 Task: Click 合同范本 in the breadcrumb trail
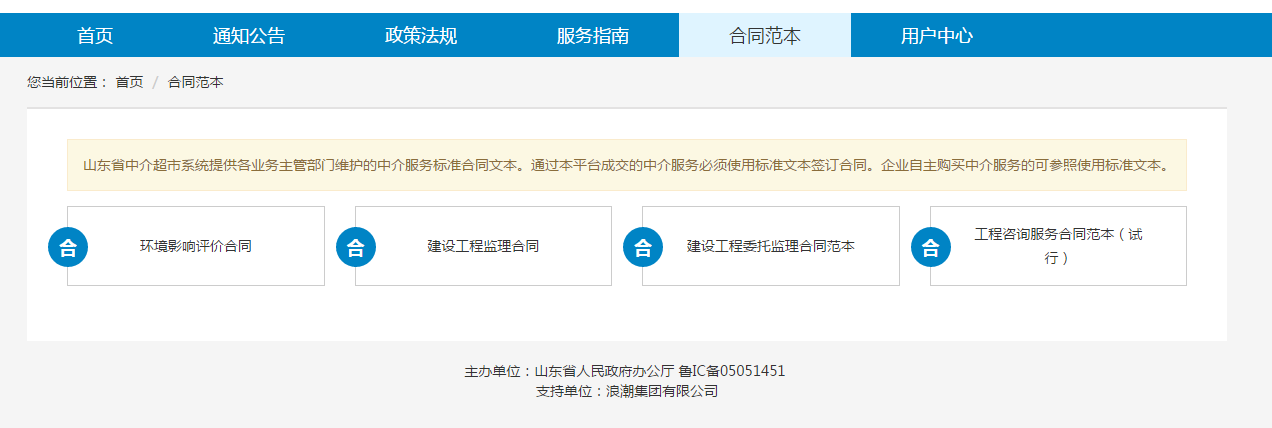pyautogui.click(x=196, y=82)
